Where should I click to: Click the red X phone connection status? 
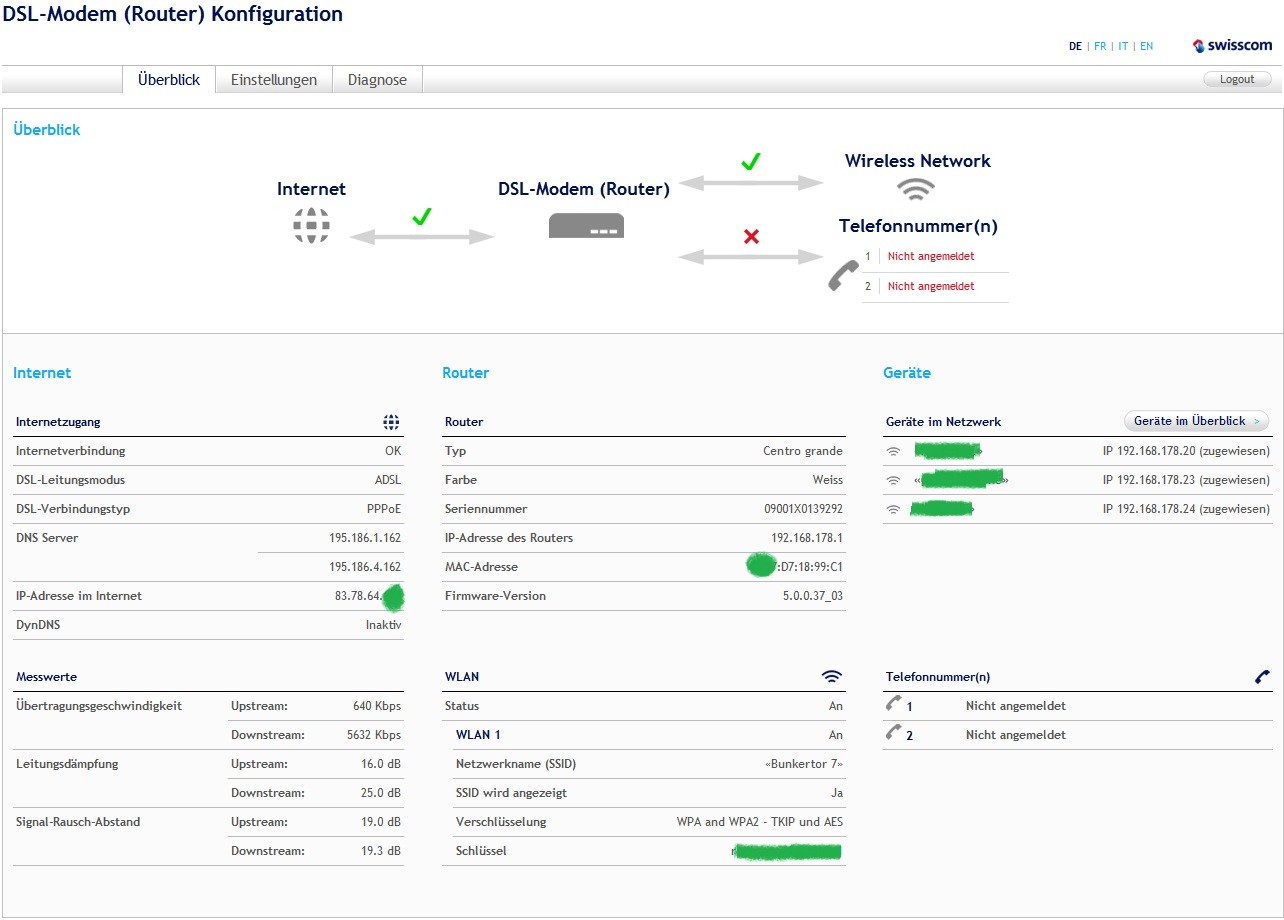tap(751, 237)
